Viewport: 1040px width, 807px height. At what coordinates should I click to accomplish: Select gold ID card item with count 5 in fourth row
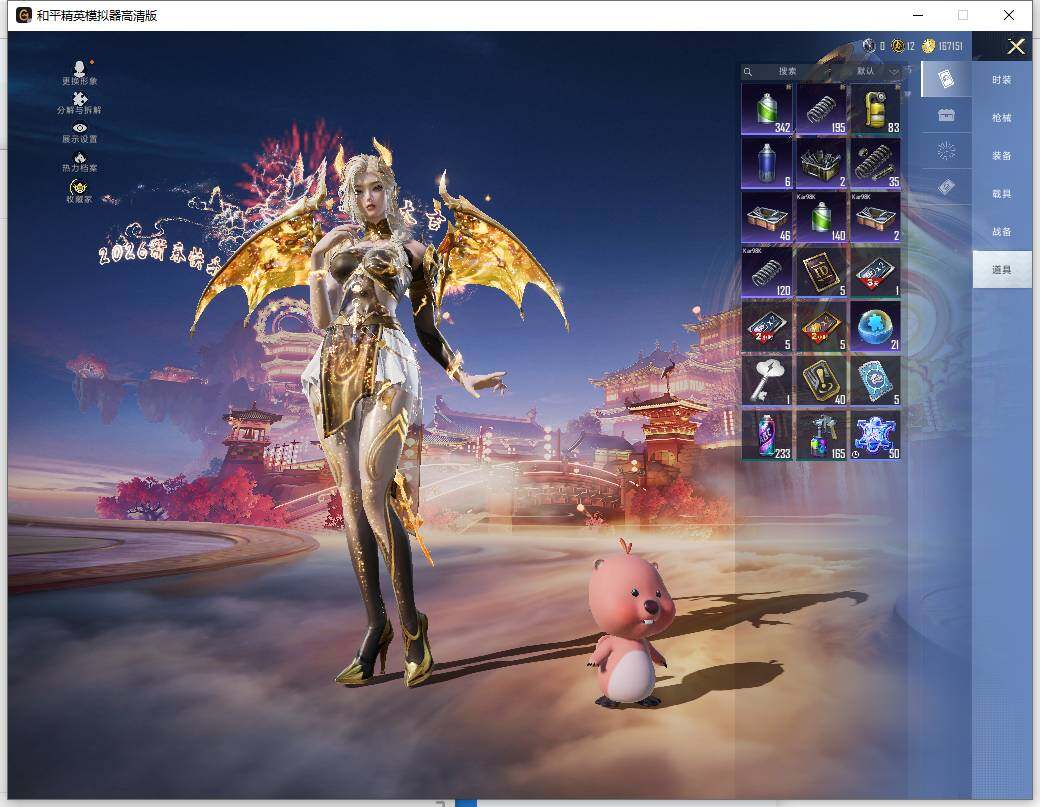pyautogui.click(x=821, y=273)
